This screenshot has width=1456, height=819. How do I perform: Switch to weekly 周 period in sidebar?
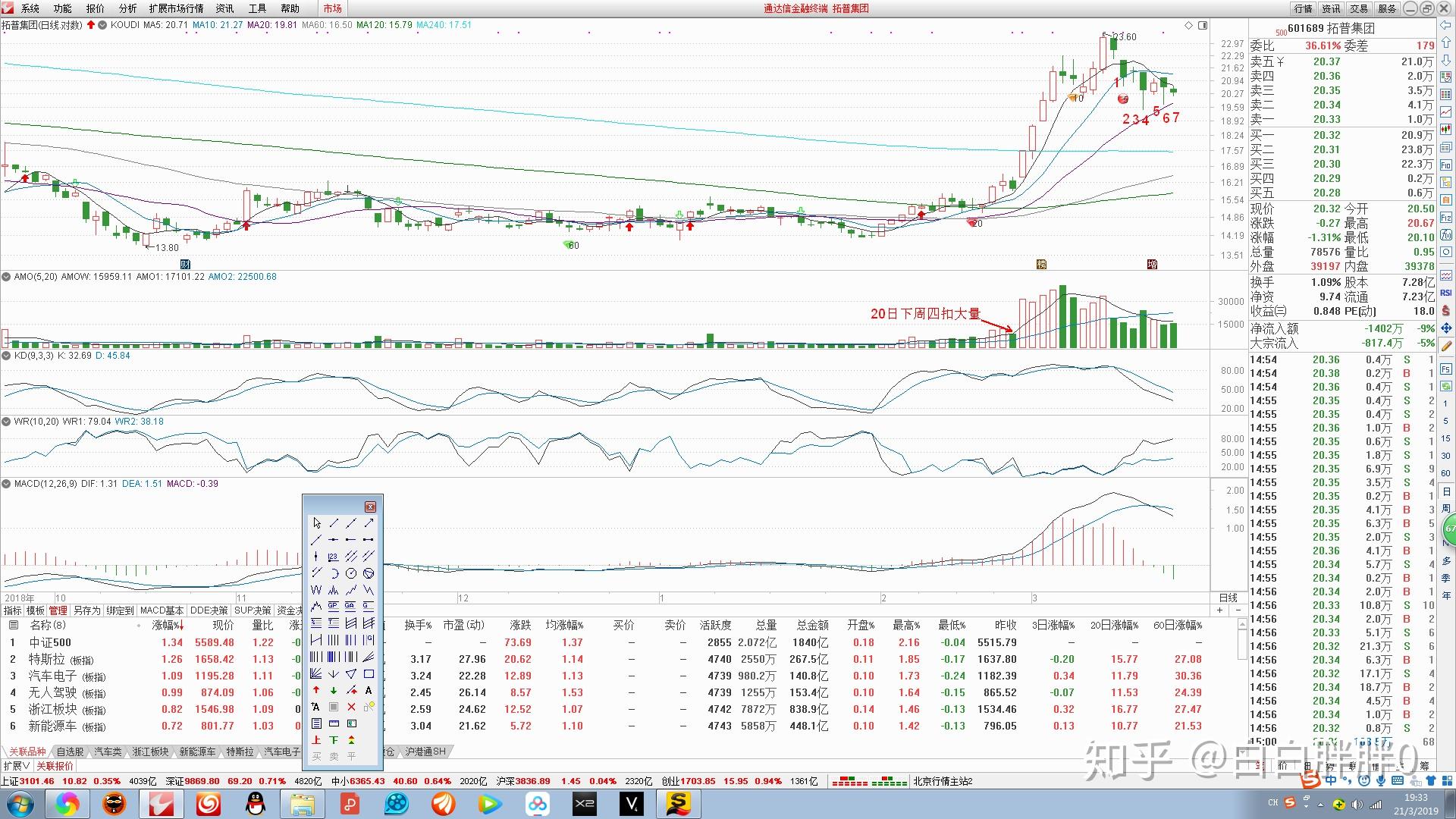click(1446, 508)
